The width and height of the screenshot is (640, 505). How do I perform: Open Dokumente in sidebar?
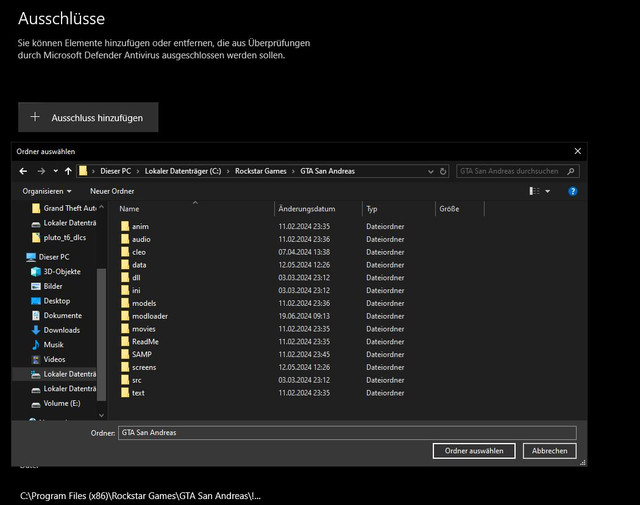(57, 315)
